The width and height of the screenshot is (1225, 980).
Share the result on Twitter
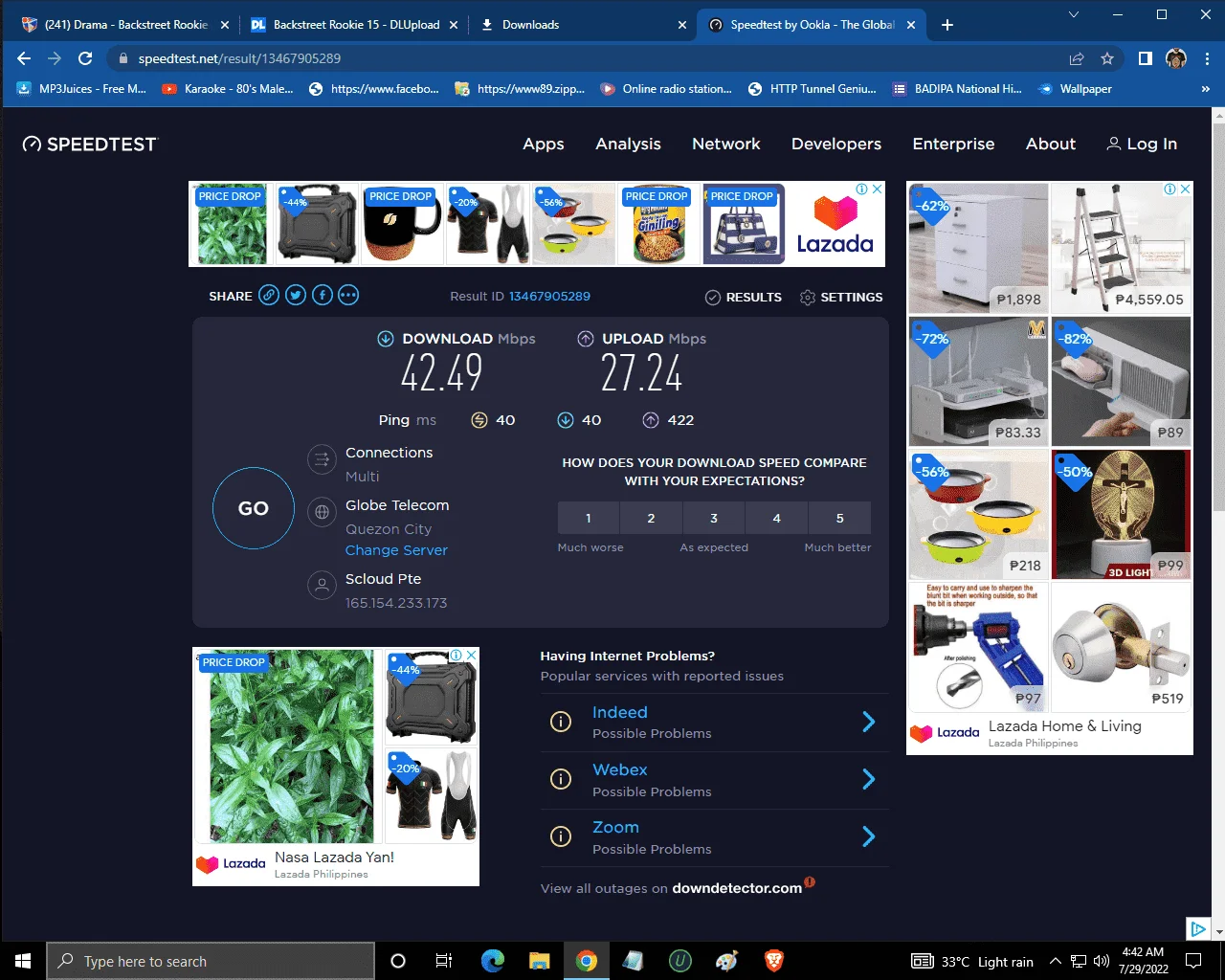tap(296, 296)
